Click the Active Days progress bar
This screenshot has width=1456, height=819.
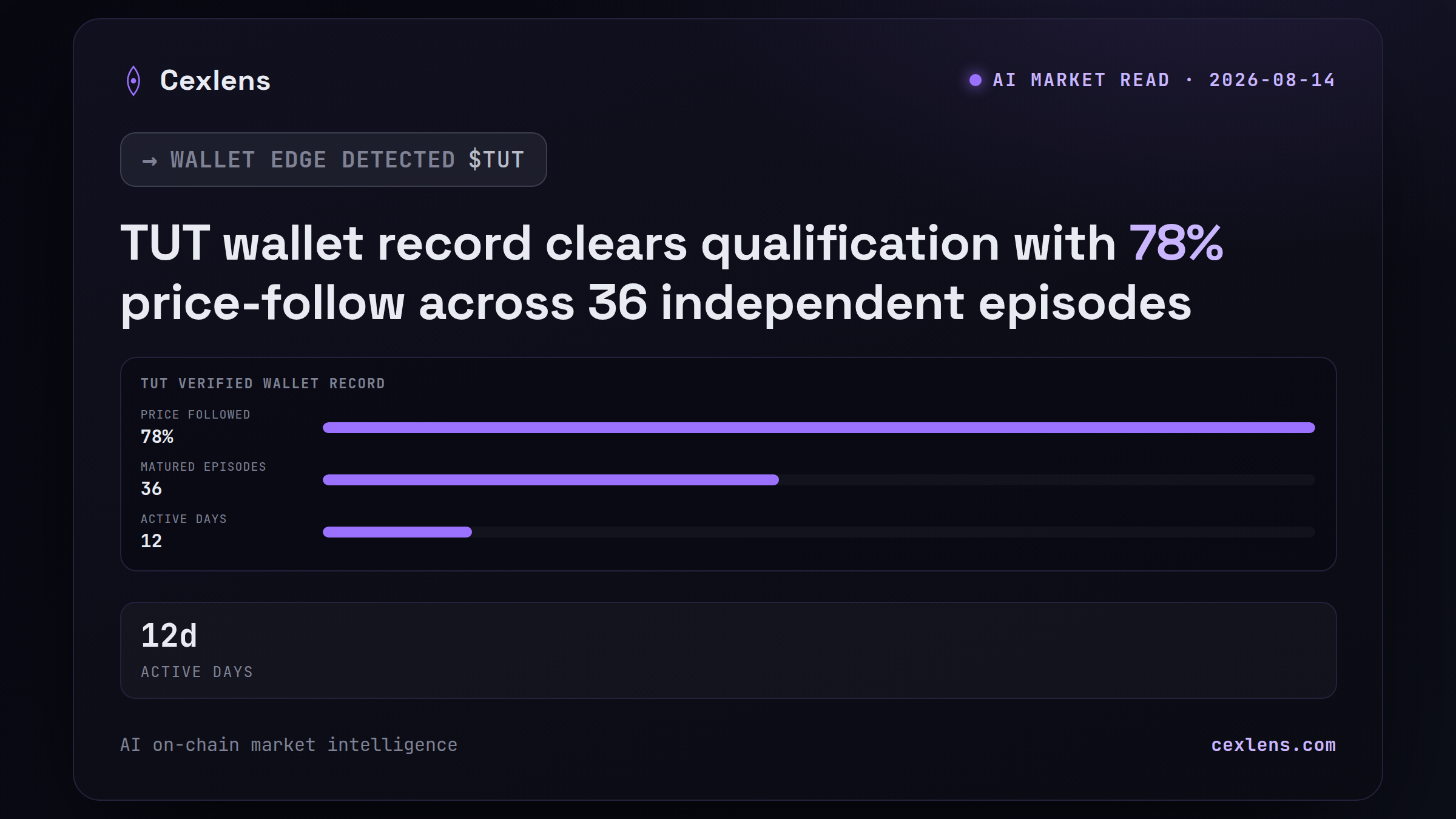click(819, 532)
